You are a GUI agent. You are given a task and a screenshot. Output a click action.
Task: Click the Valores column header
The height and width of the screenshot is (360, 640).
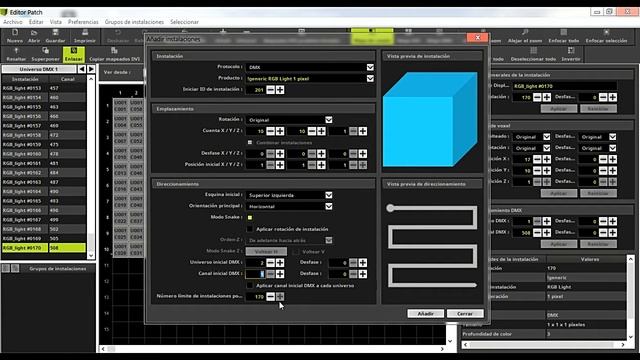(589, 259)
